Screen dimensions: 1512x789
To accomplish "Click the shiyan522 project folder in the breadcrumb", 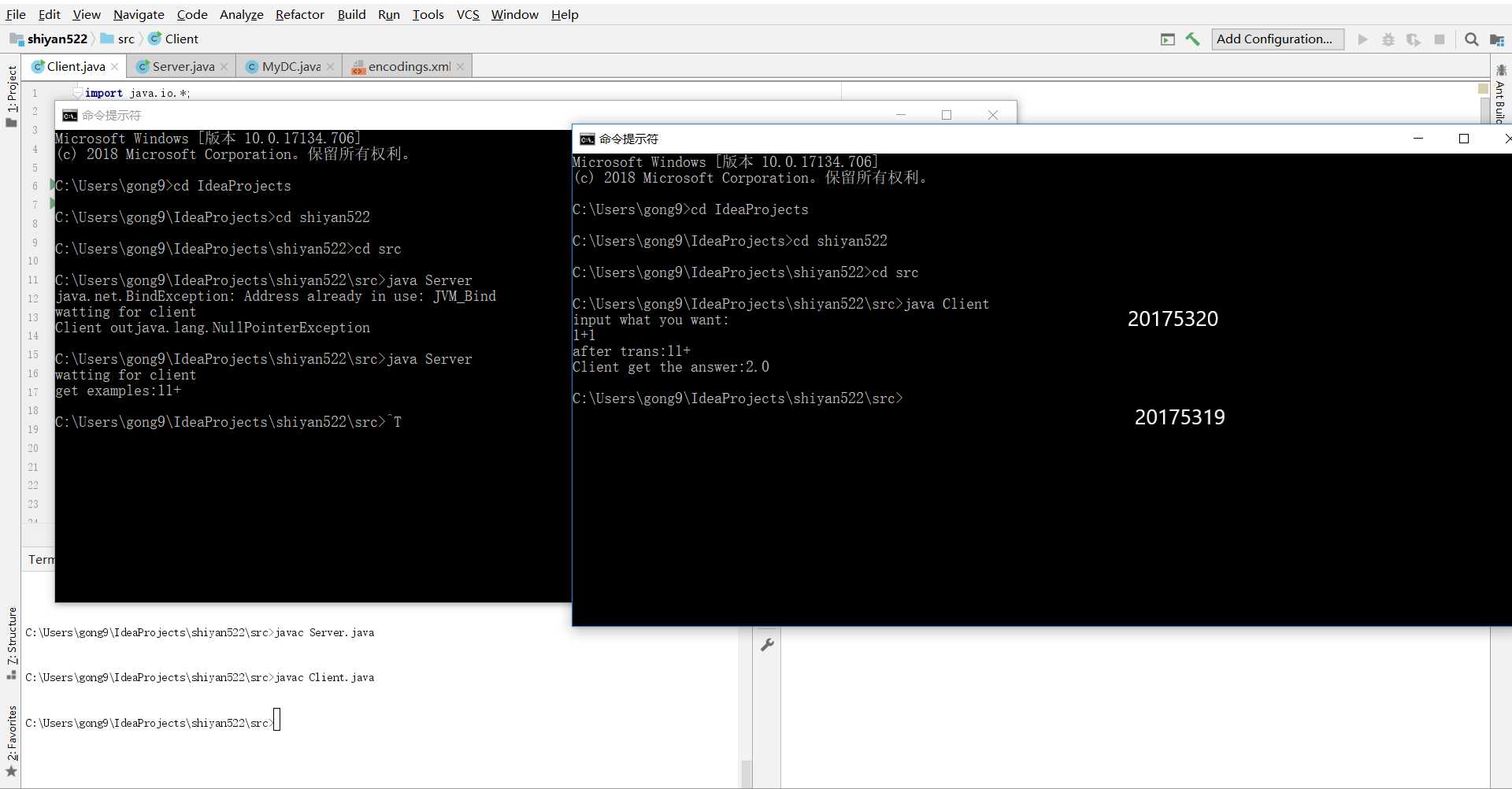I will click(49, 39).
